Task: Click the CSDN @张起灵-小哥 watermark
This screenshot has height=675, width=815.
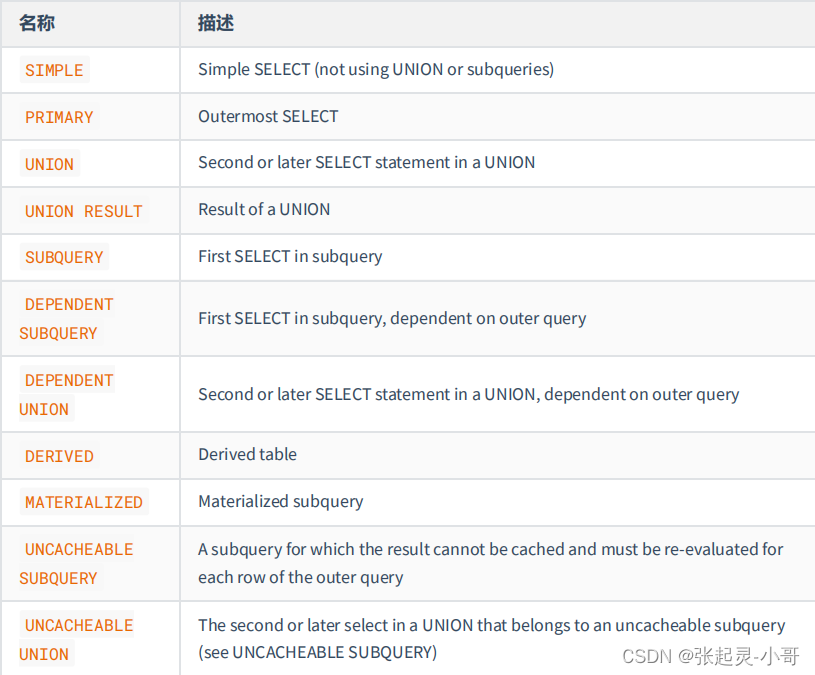Action: point(710,656)
